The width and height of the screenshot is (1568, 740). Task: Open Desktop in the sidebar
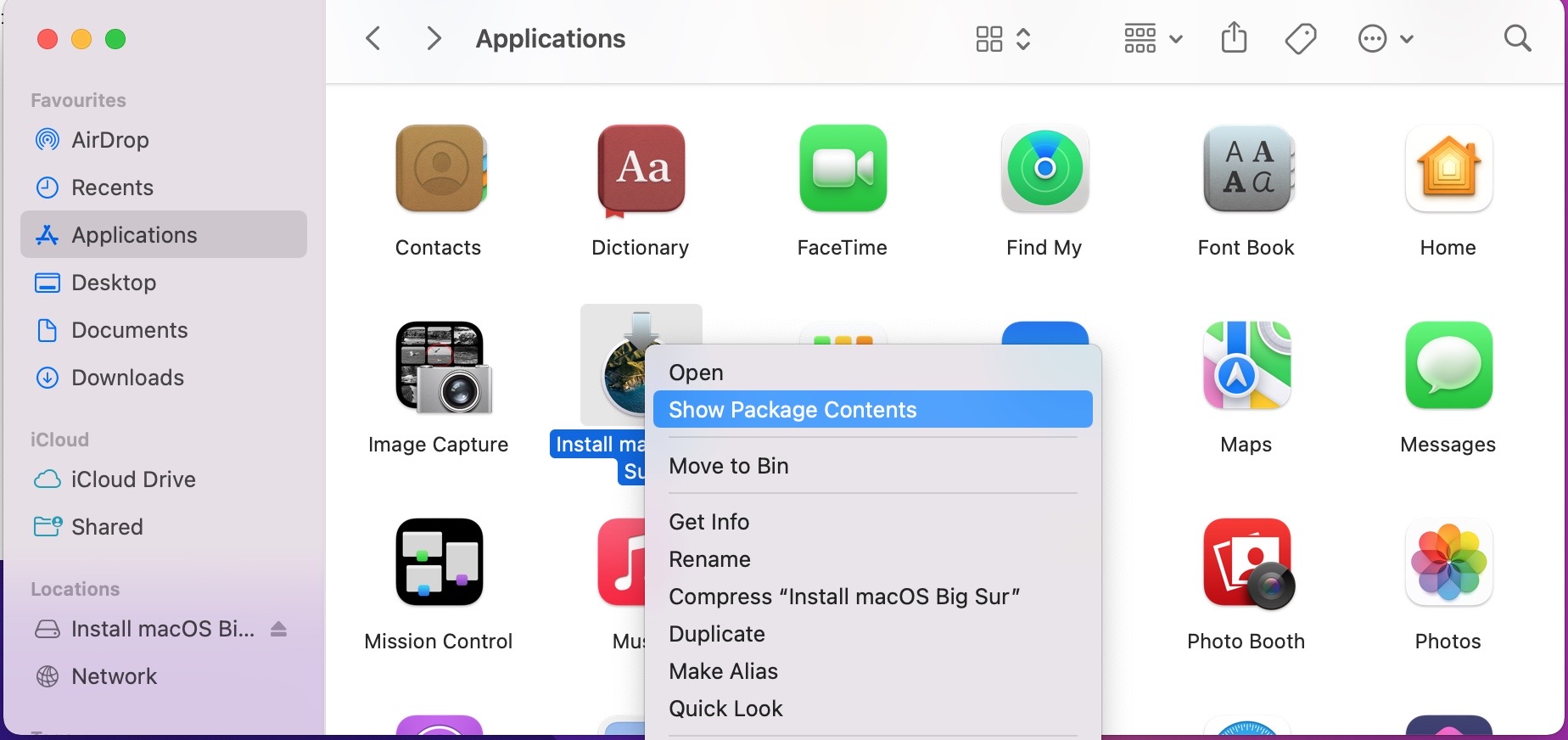(164, 283)
